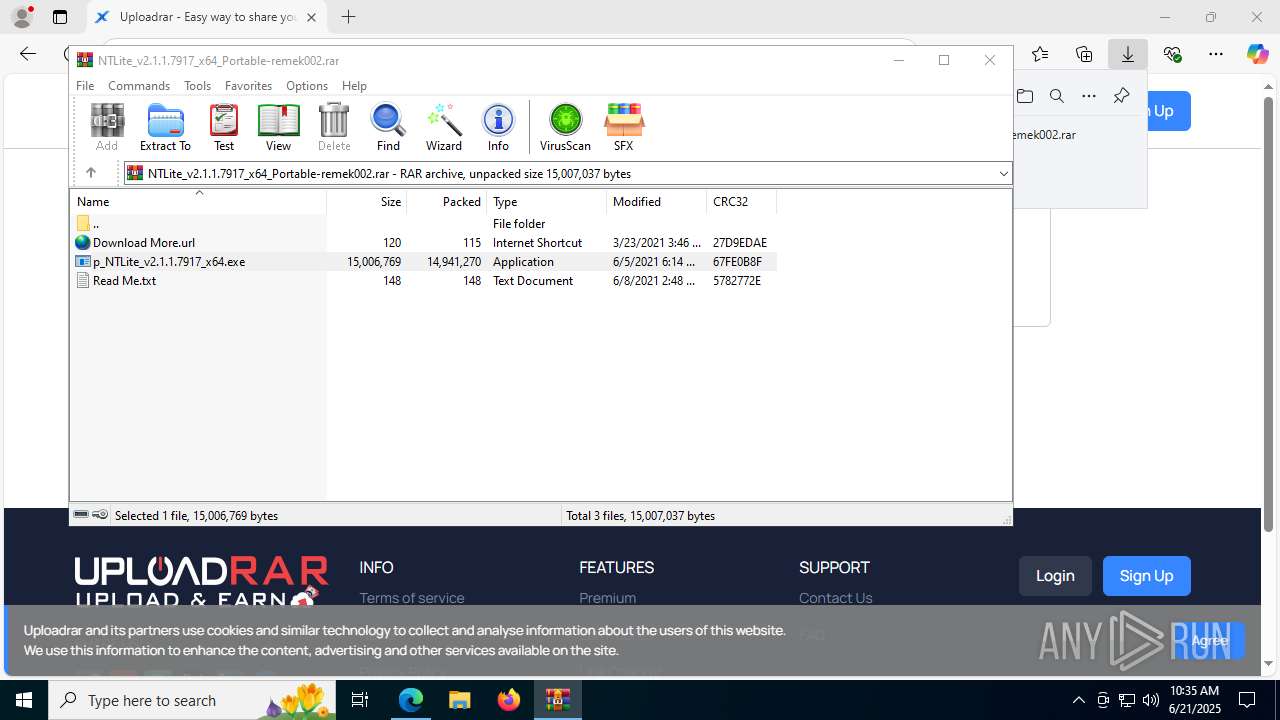Open Browser essentials icon in Edge

(1172, 54)
